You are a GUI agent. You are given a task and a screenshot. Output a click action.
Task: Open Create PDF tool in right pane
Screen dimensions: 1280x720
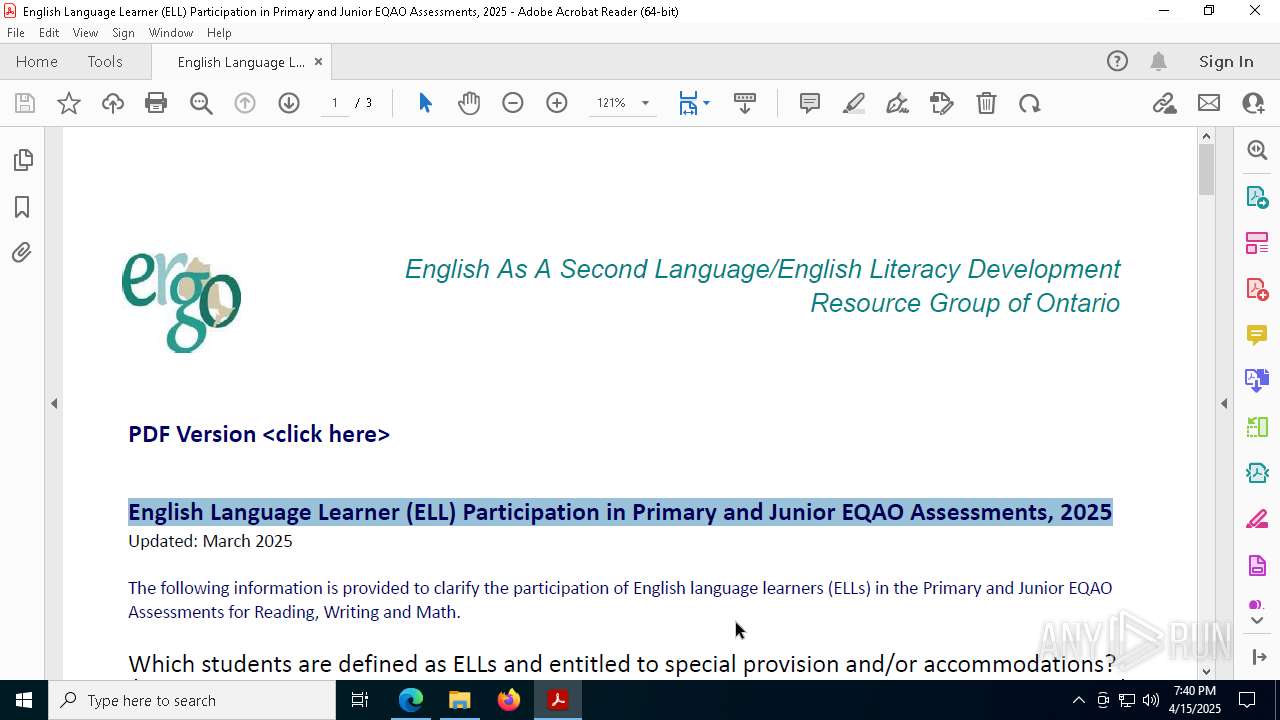1257,289
